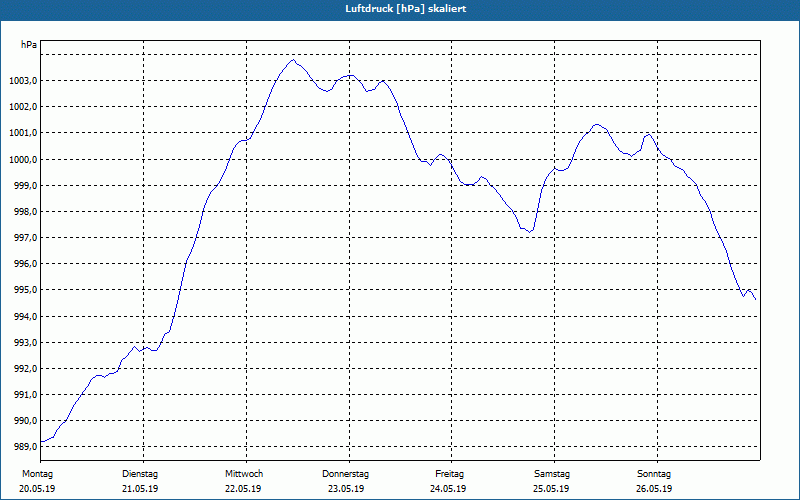Click the date 23.05.19
This screenshot has width=800, height=500.
coord(346,489)
